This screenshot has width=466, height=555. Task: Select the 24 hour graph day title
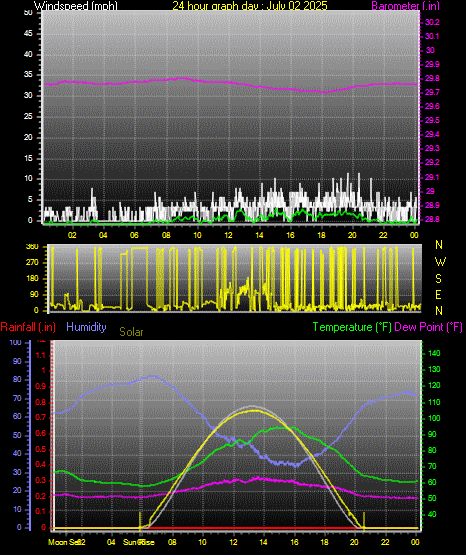[x=250, y=6]
